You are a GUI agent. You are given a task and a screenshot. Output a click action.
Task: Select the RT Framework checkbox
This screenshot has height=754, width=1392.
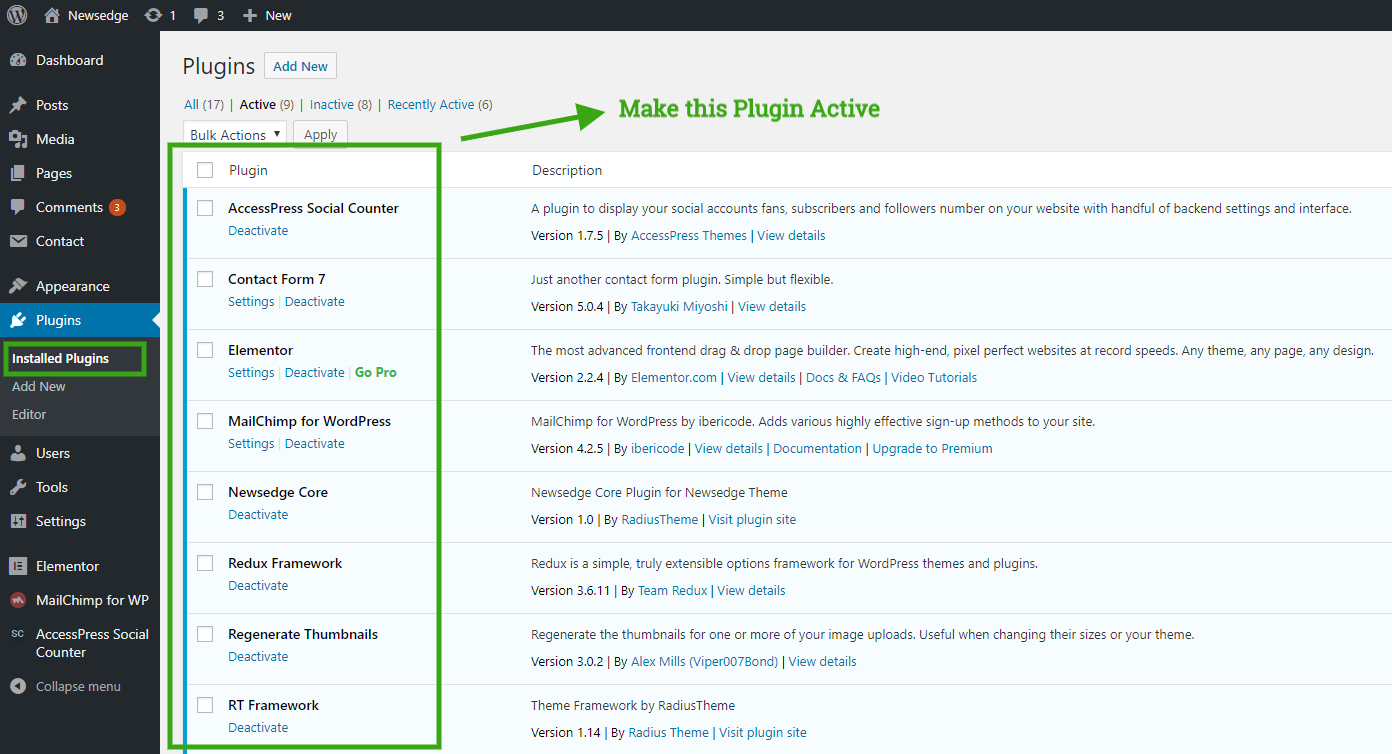click(x=205, y=705)
